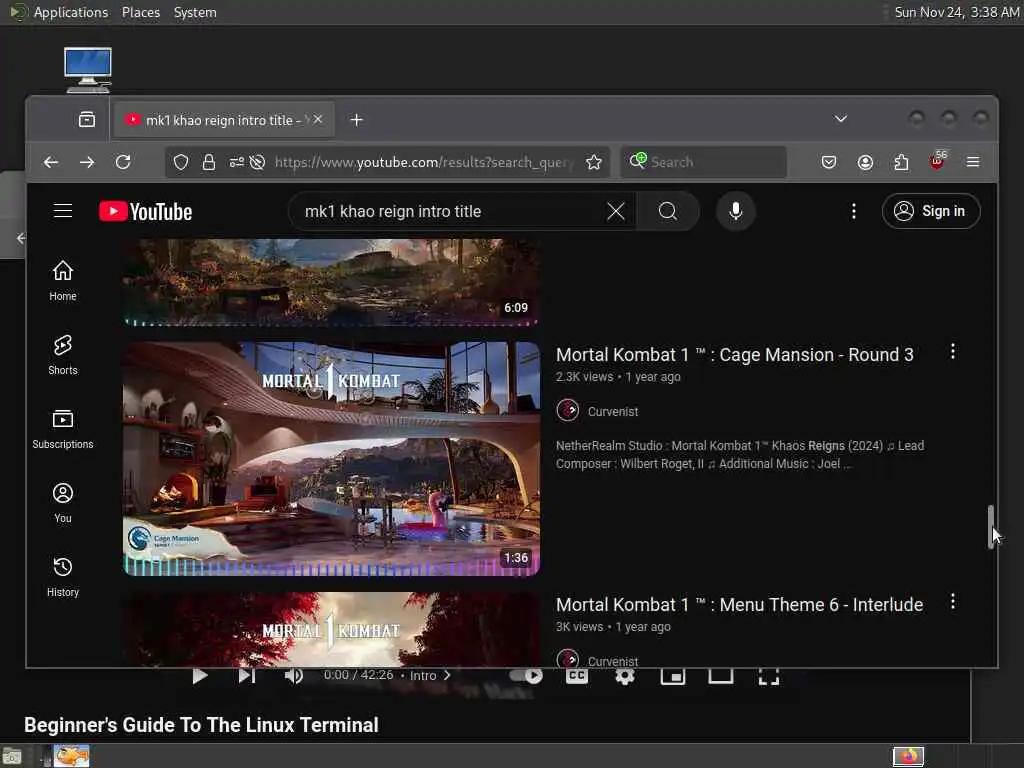
Task: Enable miniplayer in background player
Action: pos(673,676)
